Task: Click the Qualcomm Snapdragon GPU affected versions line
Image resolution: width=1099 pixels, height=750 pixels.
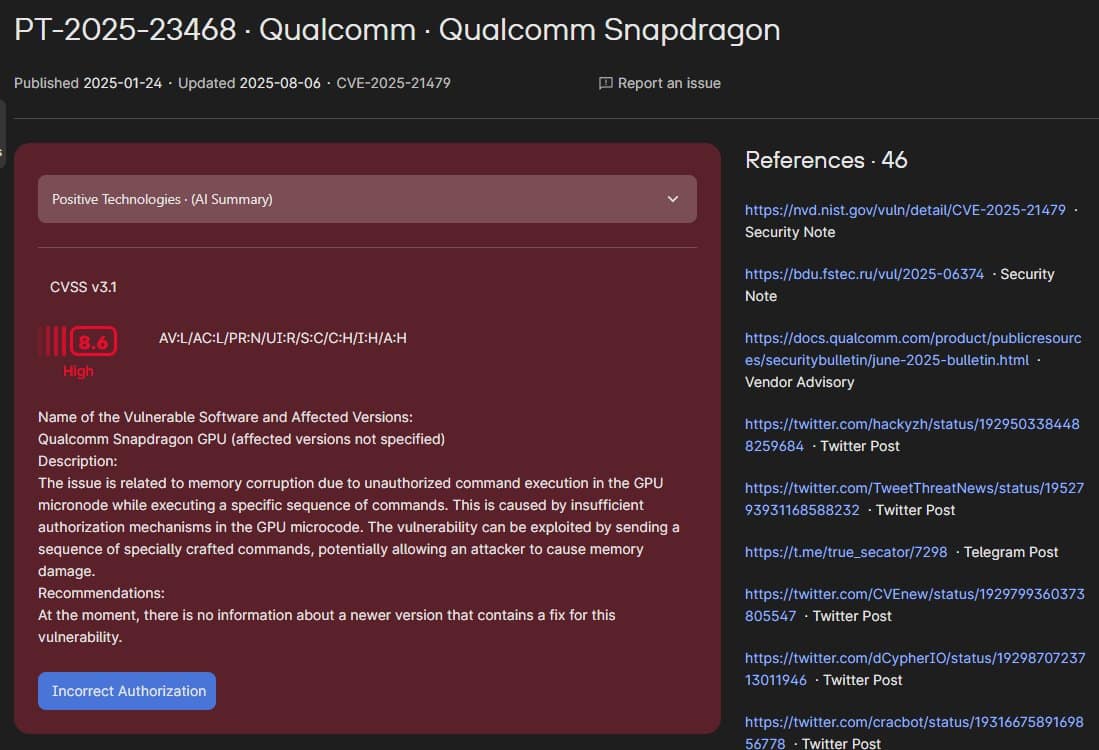Action: click(241, 439)
